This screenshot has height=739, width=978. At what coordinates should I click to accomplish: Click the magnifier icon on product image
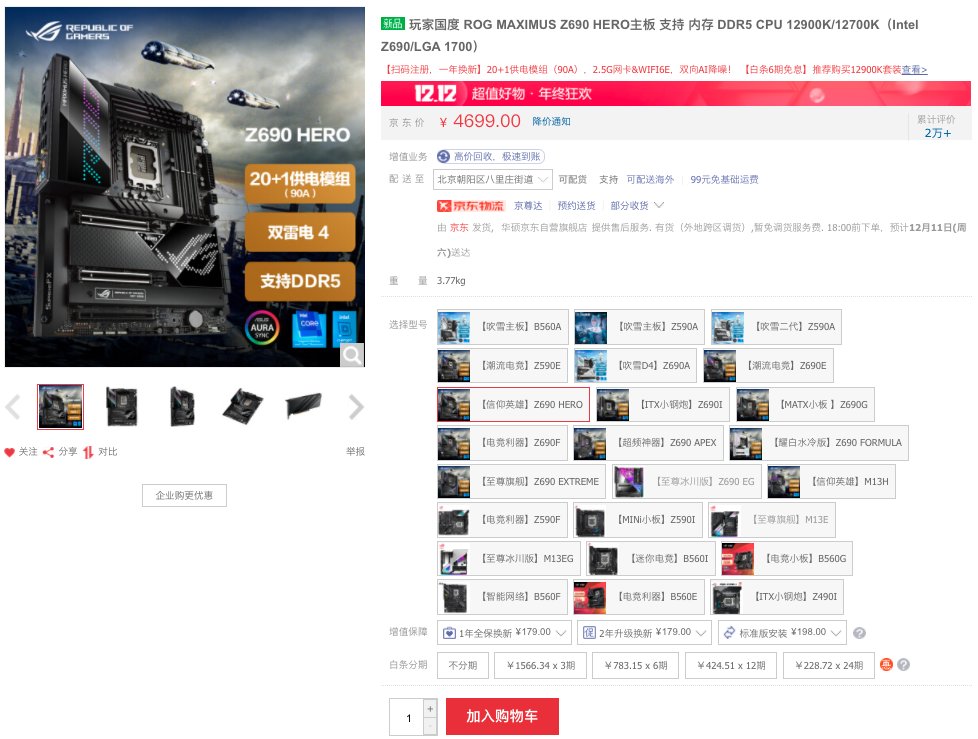[x=352, y=355]
